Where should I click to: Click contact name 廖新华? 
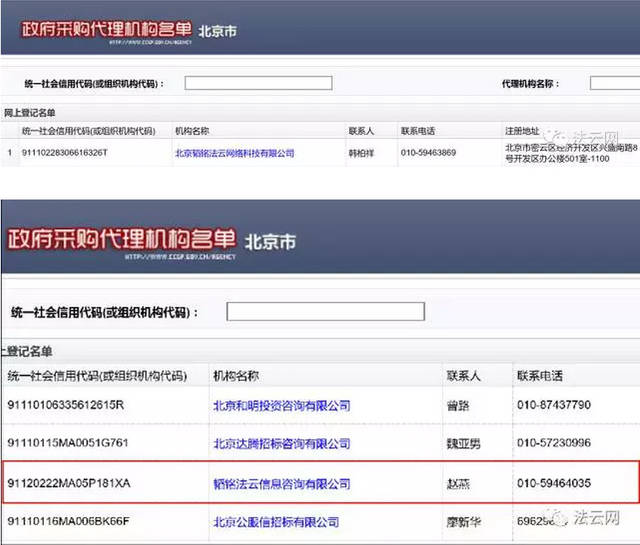(x=464, y=522)
